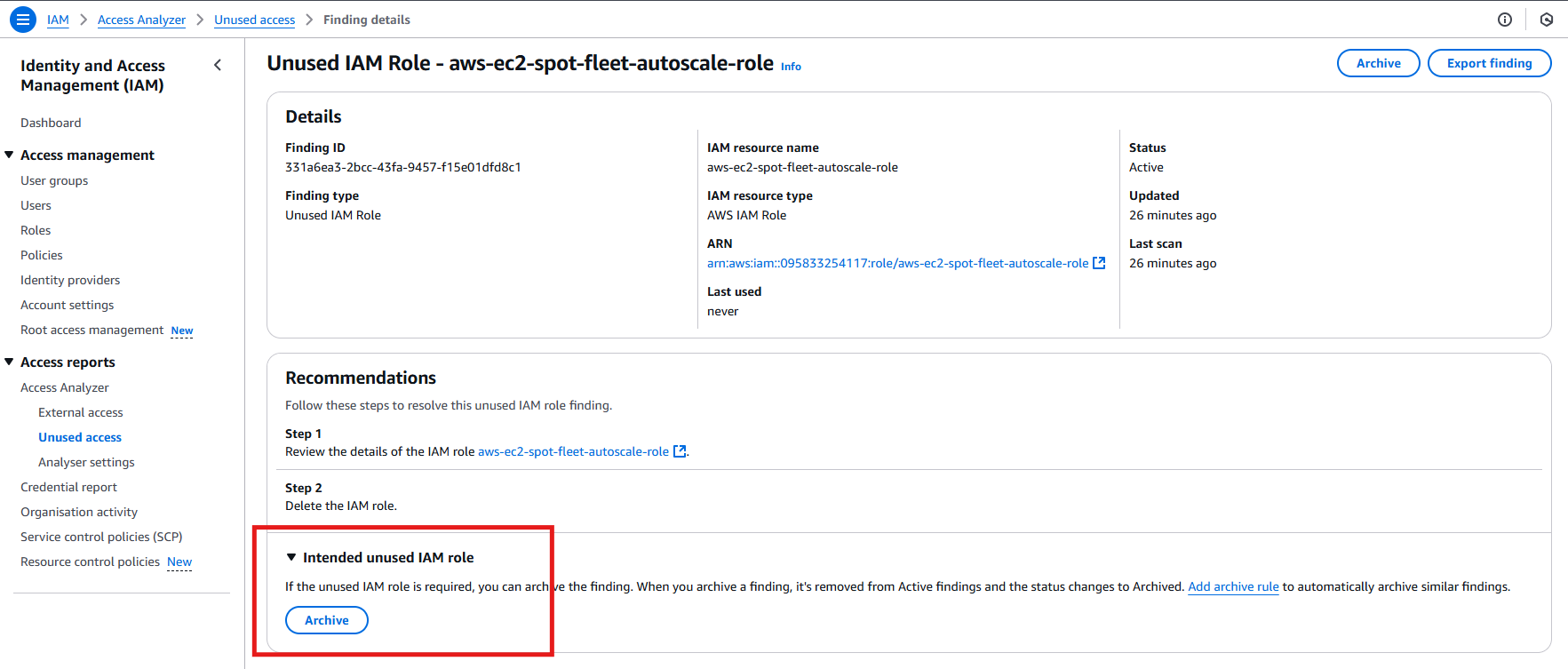This screenshot has width=1568, height=669.
Task: Click the Info link next to the title
Action: 791,67
